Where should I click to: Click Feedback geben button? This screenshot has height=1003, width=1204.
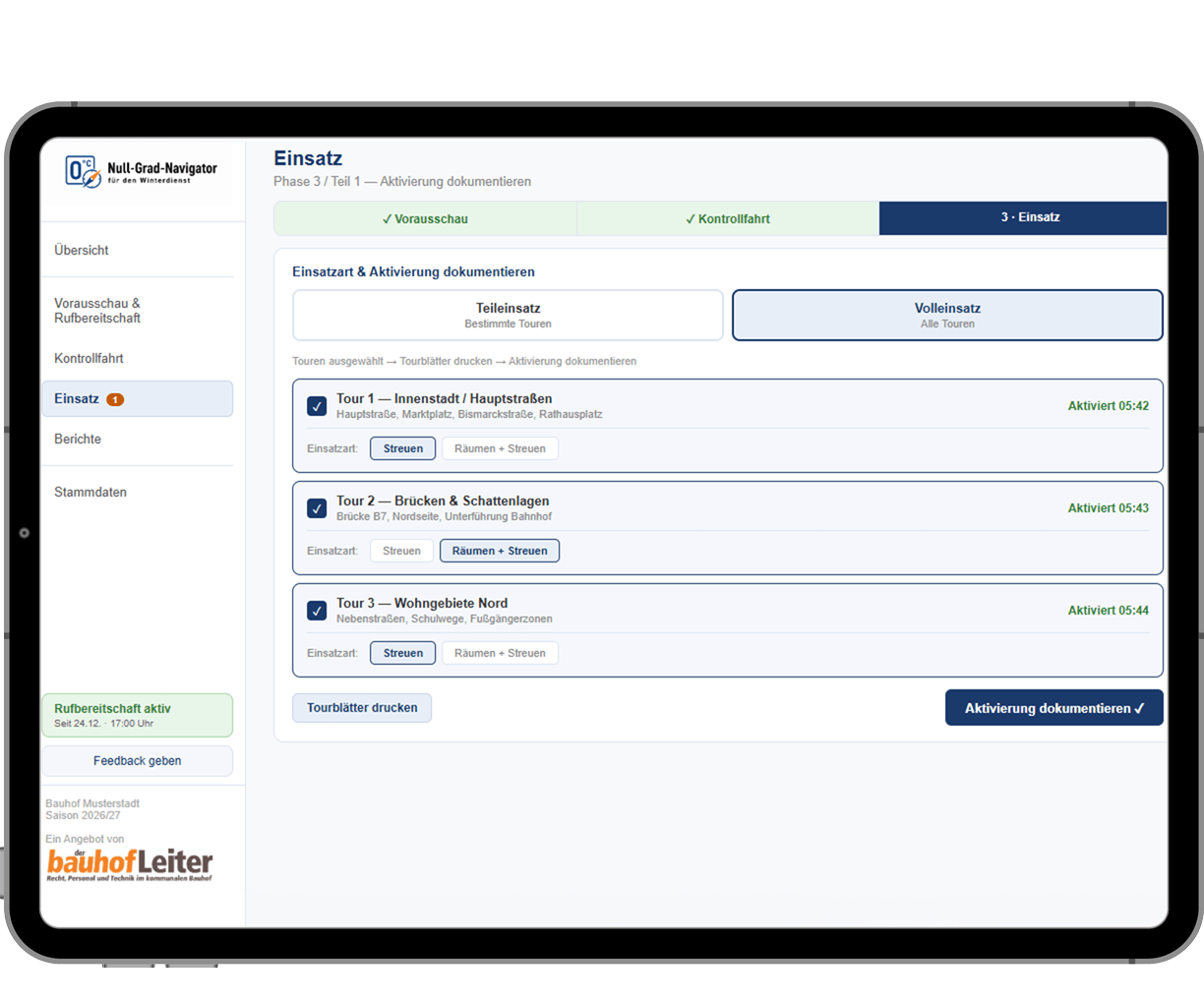tap(138, 761)
